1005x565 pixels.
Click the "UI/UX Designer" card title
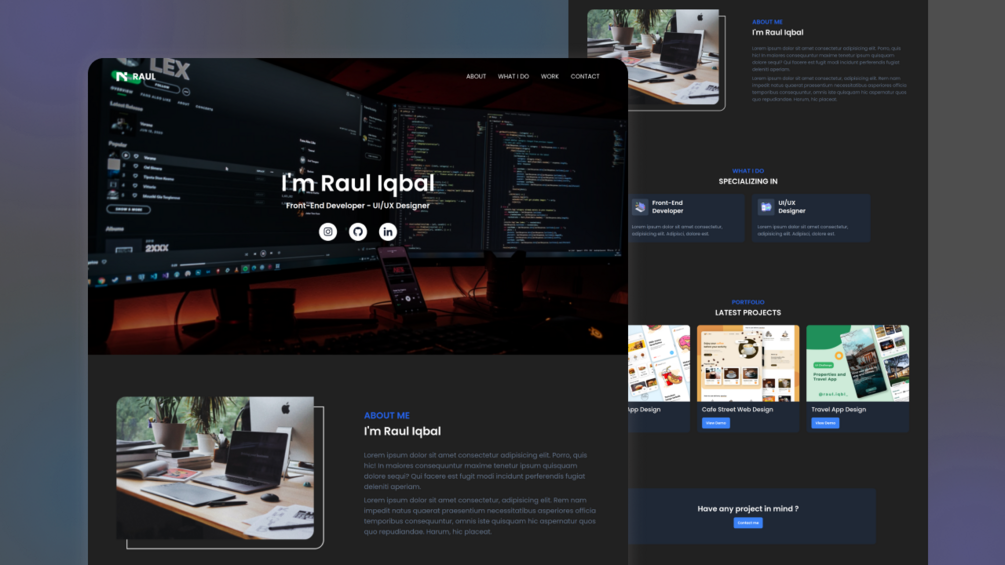coord(792,207)
